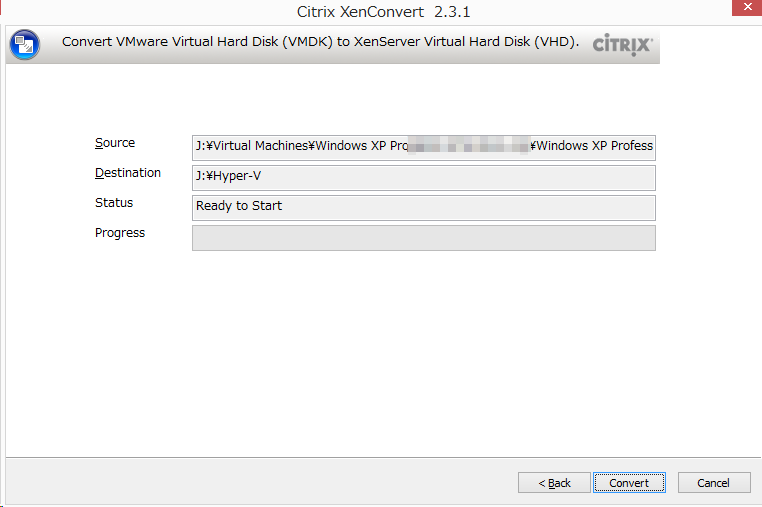Click the Source label
762x507 pixels.
(x=115, y=143)
